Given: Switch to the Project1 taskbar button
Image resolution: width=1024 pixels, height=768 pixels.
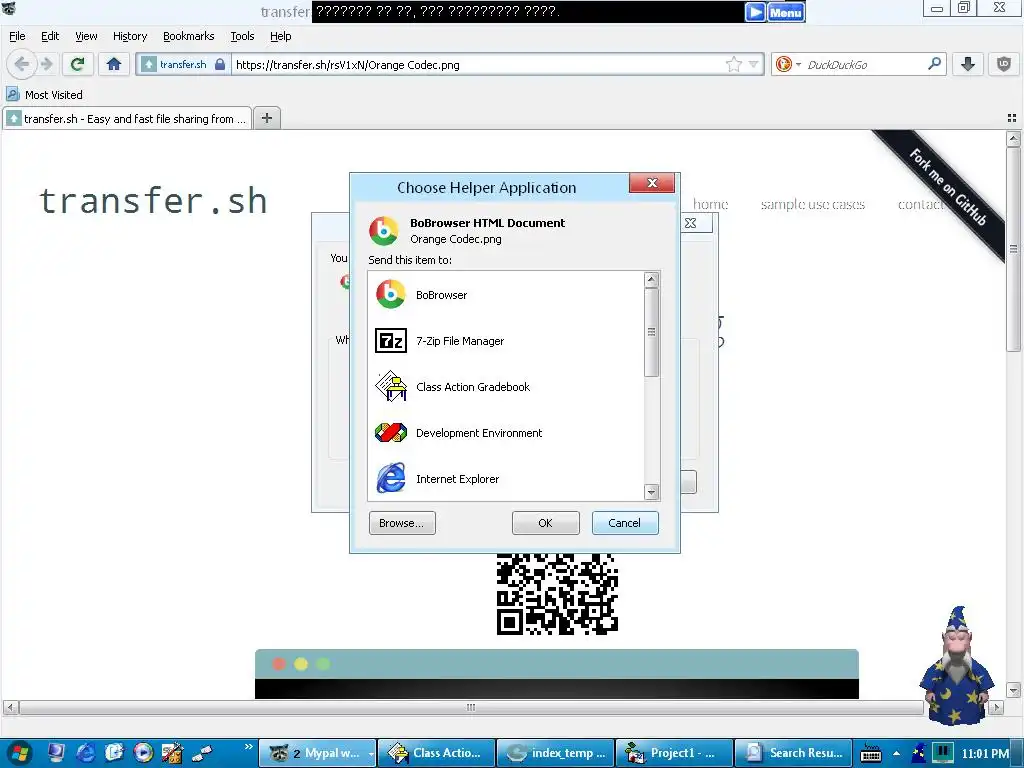Looking at the screenshot, I should pos(674,753).
